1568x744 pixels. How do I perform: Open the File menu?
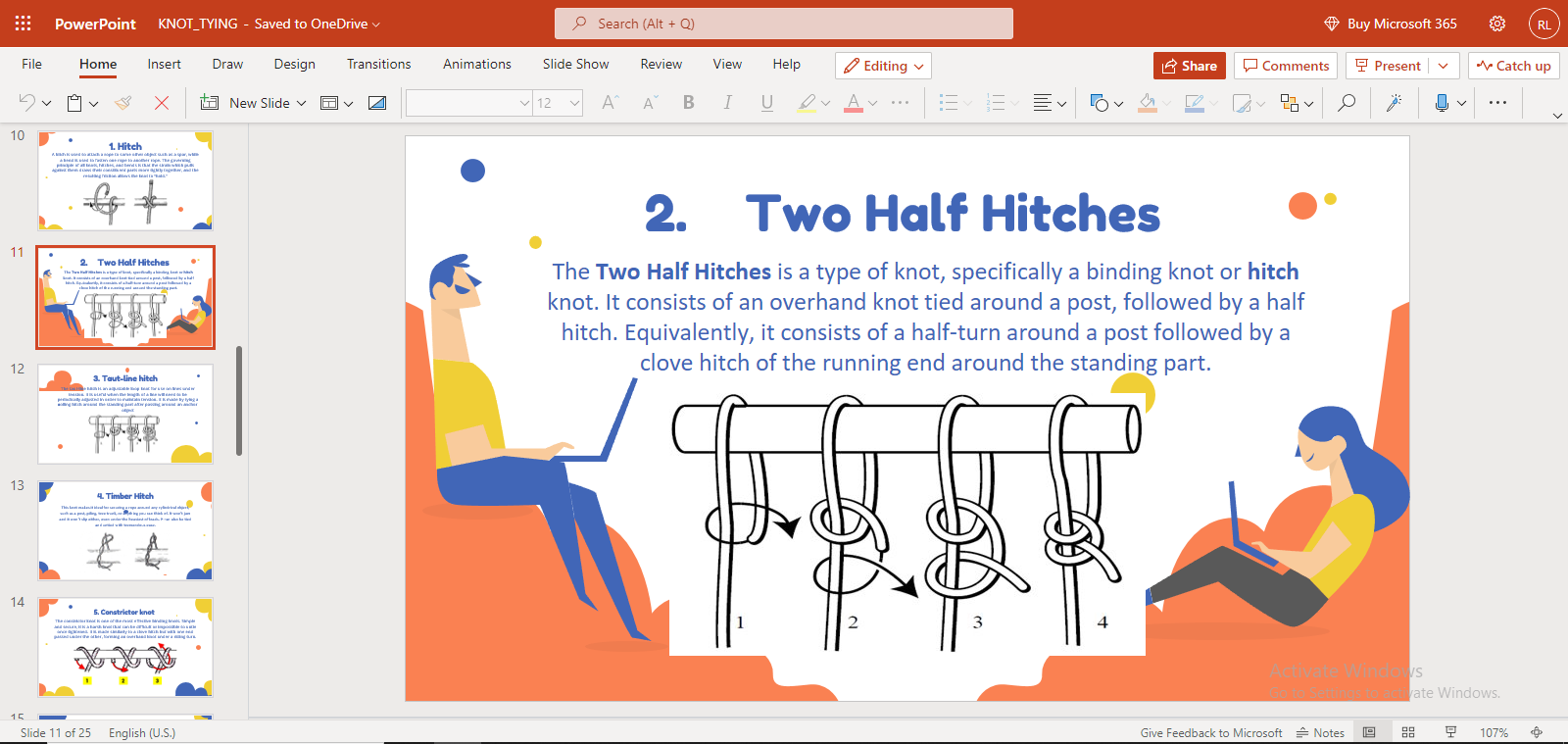coord(32,65)
